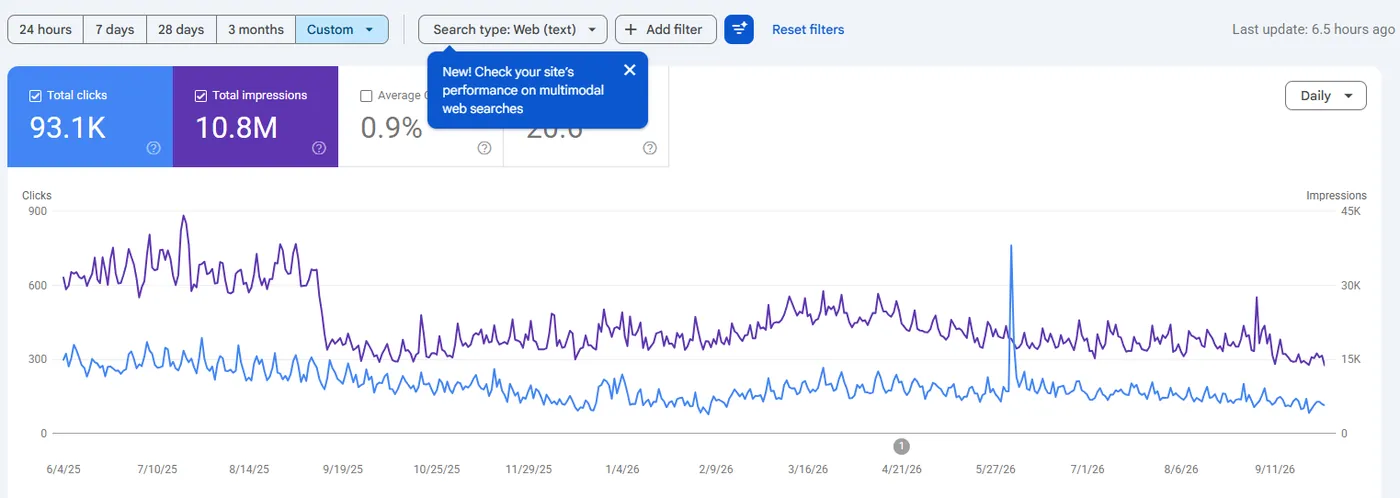Click the 93.1K total clicks value

(68, 128)
